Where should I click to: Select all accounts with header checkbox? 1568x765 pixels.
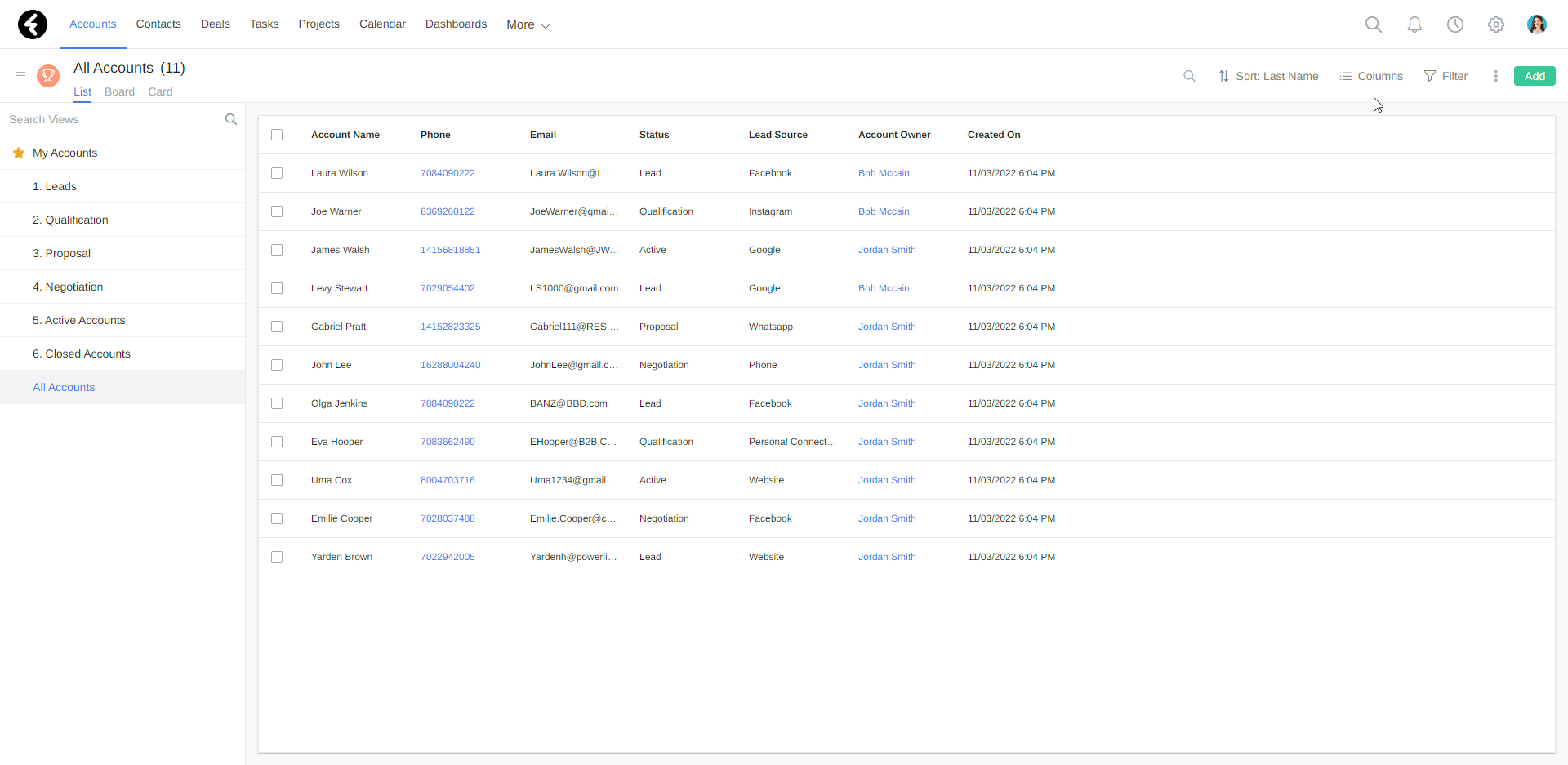tap(277, 135)
